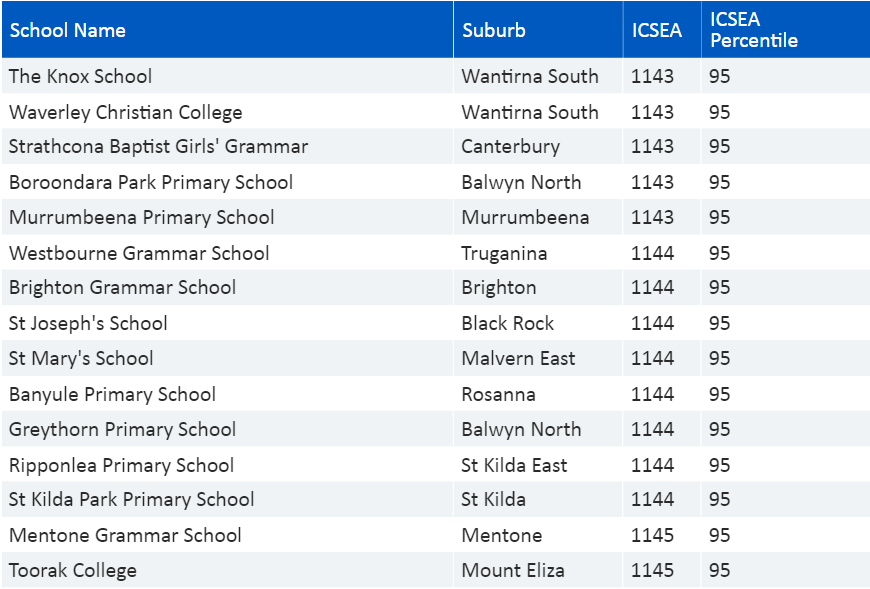Click the St Kilda East suburb cell

(x=538, y=464)
